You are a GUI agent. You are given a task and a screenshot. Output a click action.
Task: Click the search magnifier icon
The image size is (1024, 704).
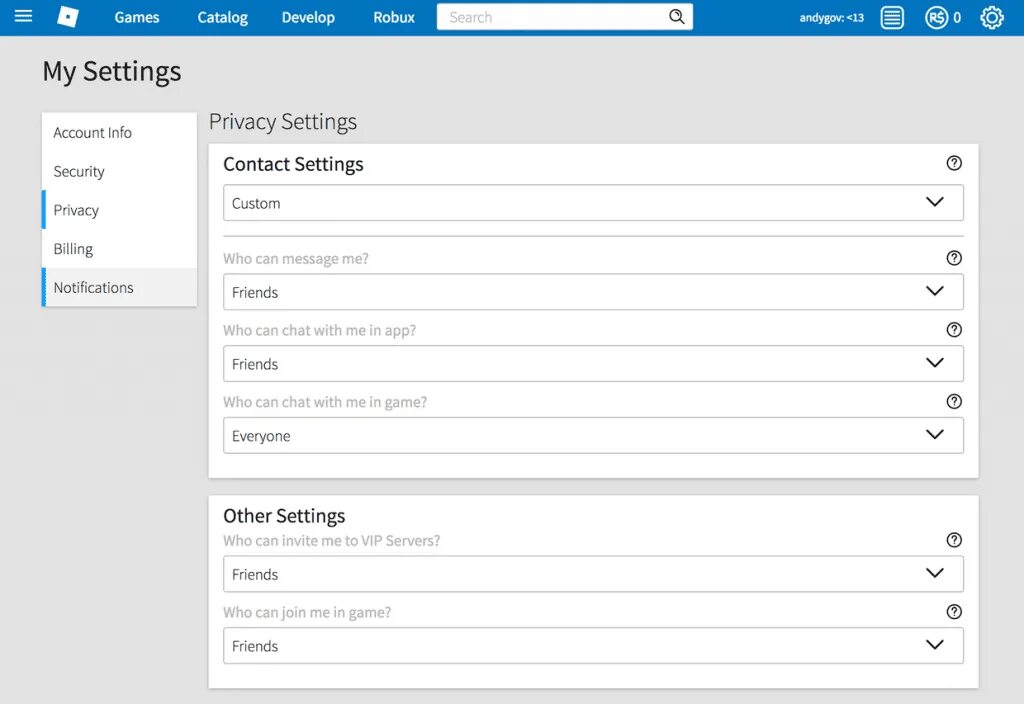[677, 17]
